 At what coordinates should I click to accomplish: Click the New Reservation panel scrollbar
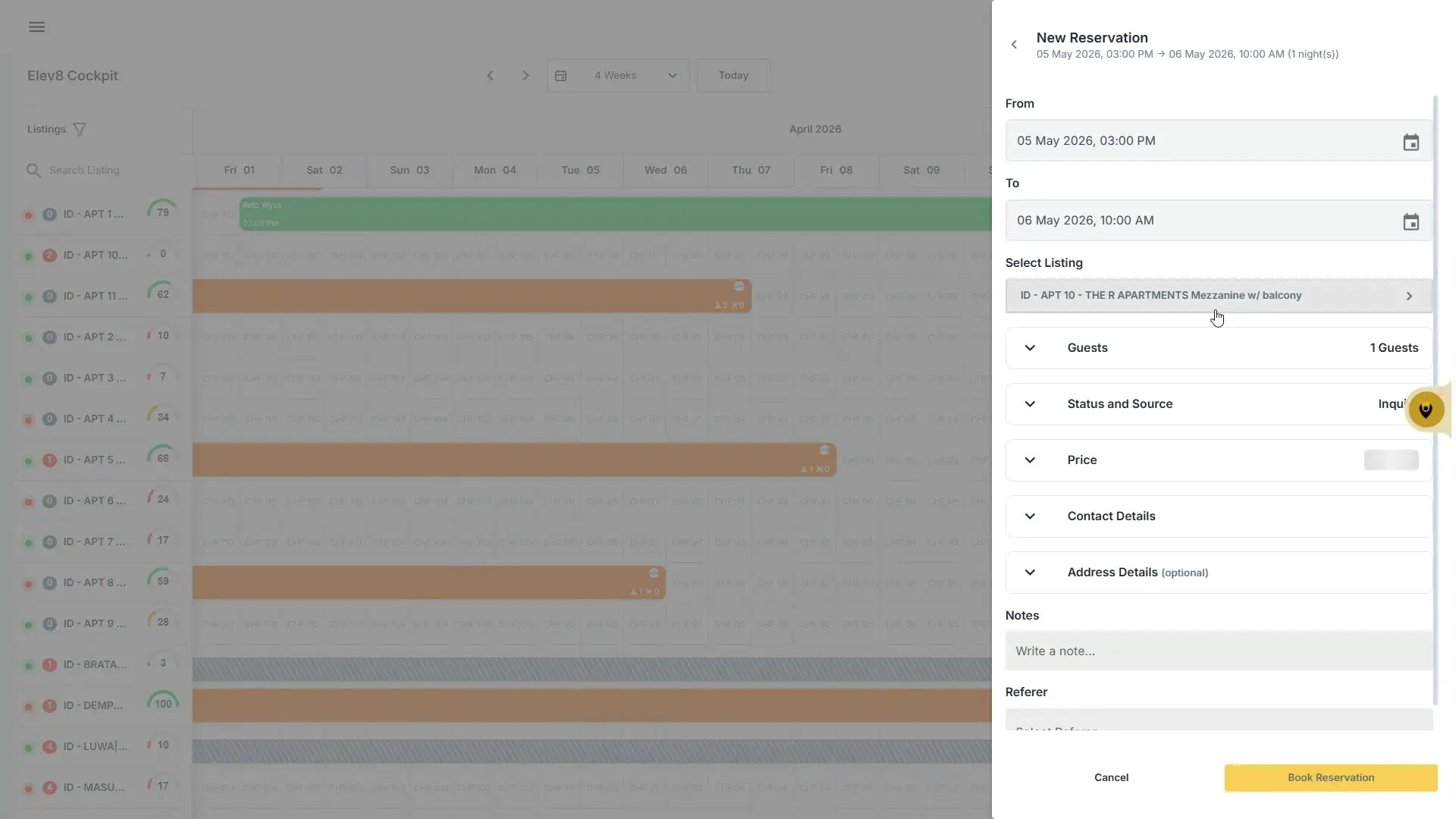tap(1435, 400)
